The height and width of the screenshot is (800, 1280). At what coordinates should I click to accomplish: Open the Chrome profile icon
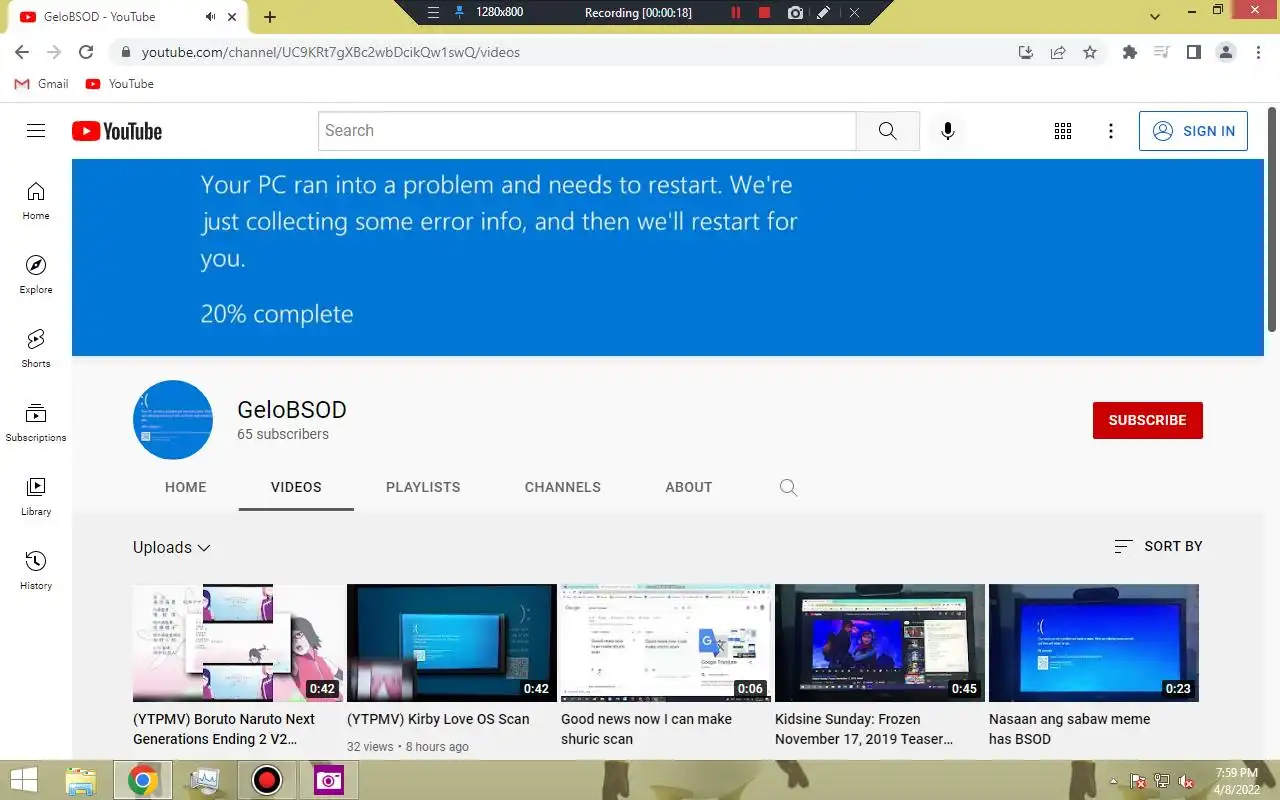tap(1226, 52)
